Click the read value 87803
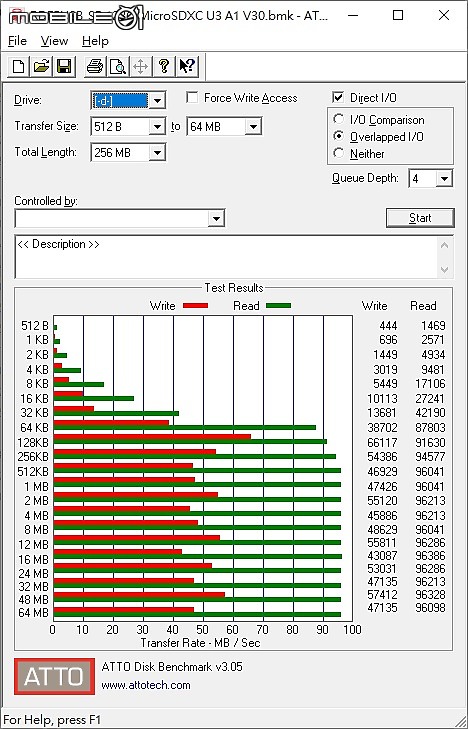The width and height of the screenshot is (468, 729). click(x=430, y=427)
